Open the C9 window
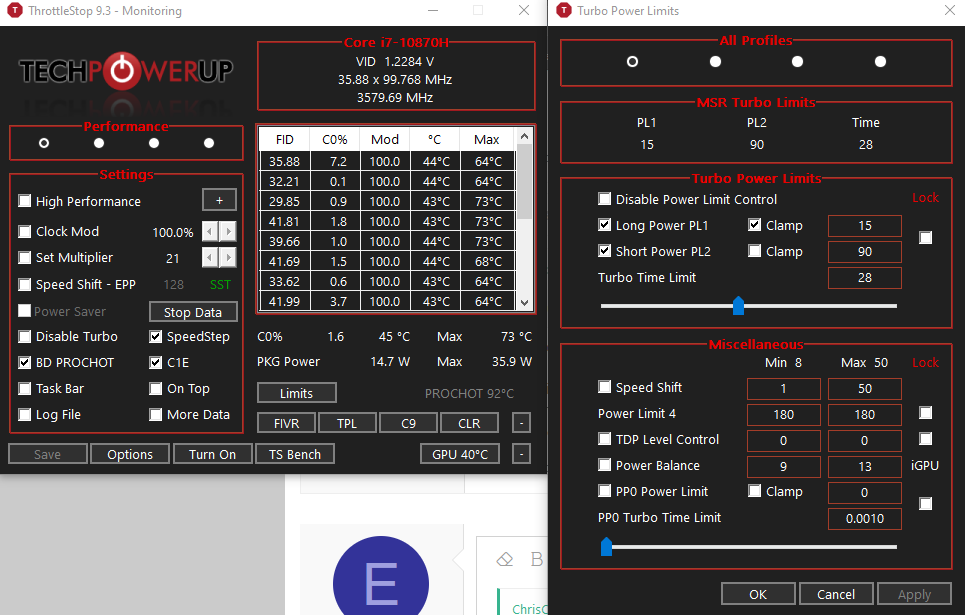This screenshot has height=615, width=965. click(408, 423)
